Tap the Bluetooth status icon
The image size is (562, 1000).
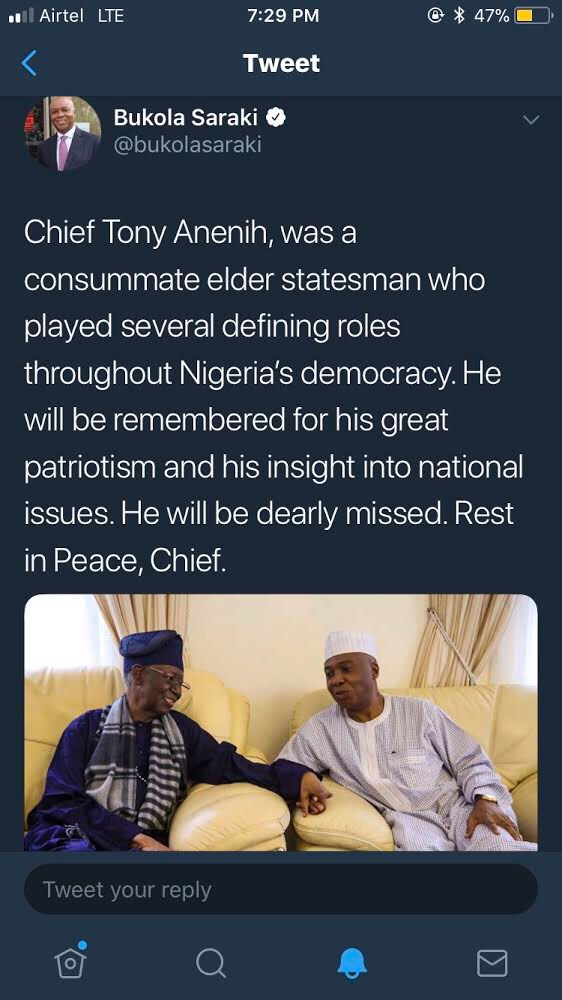459,15
